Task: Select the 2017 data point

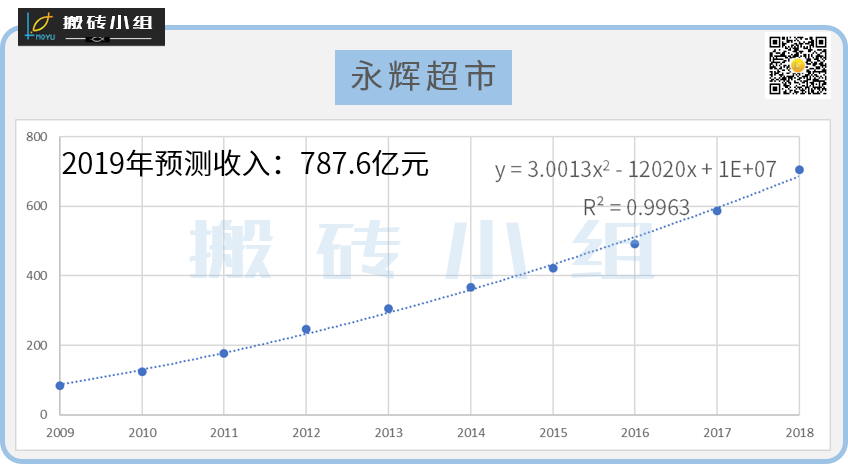Action: [x=717, y=210]
